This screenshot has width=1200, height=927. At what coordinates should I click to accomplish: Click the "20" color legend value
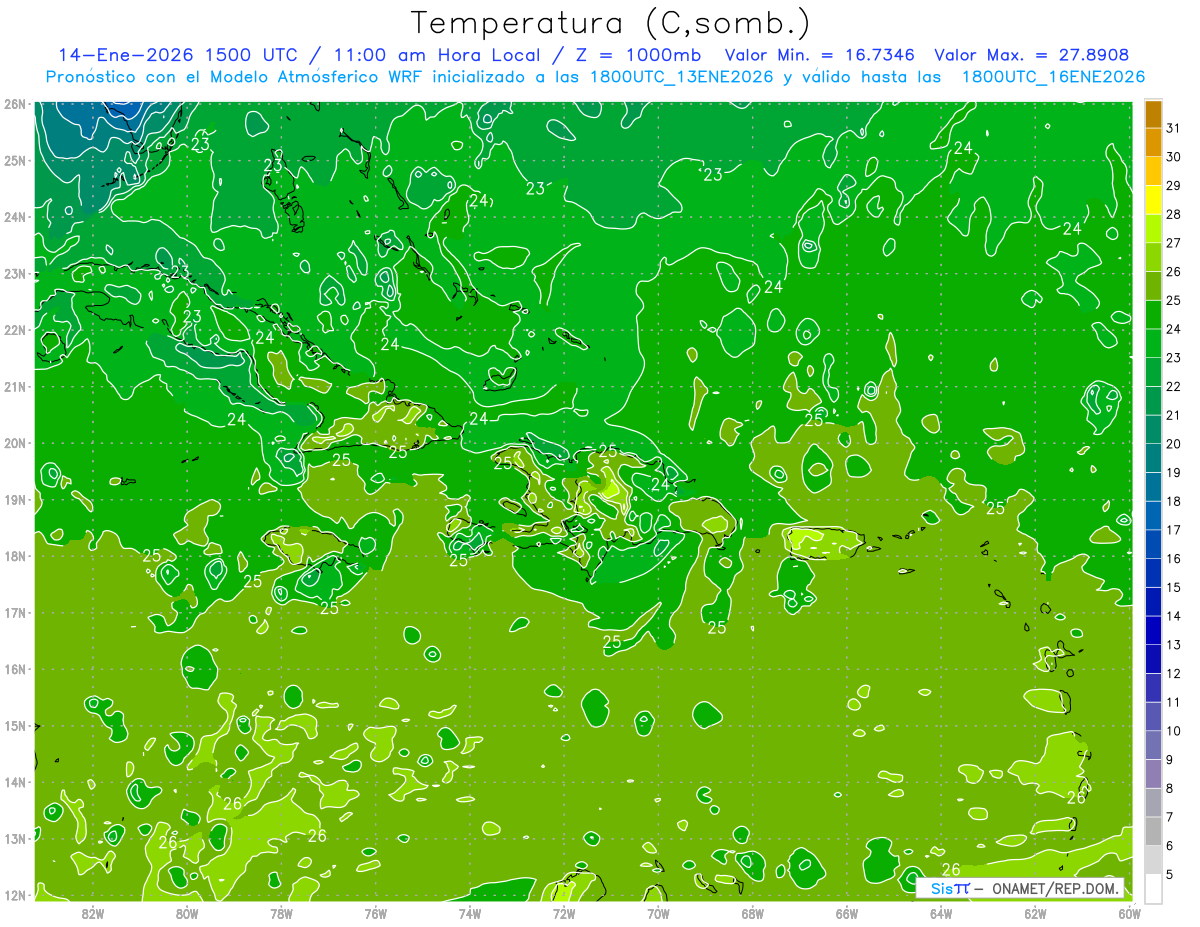click(x=1174, y=444)
